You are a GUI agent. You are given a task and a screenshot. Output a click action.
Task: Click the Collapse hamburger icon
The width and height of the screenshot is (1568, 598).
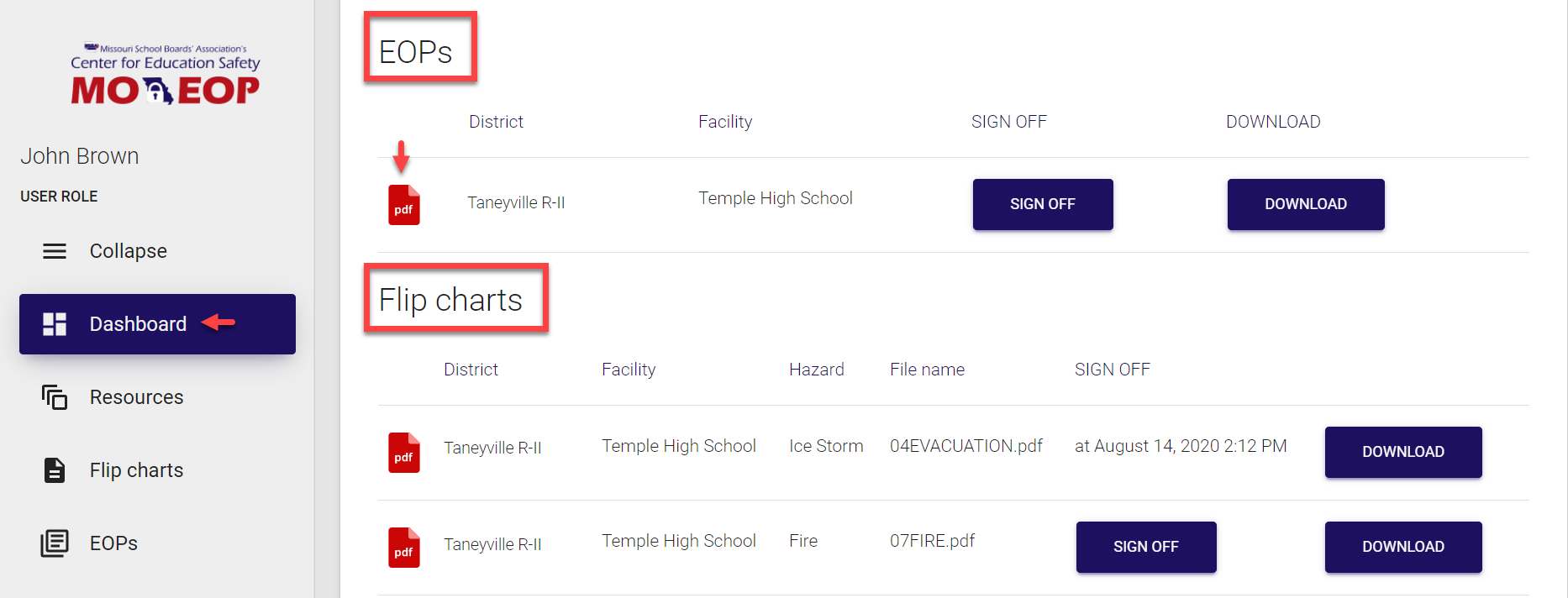point(55,251)
